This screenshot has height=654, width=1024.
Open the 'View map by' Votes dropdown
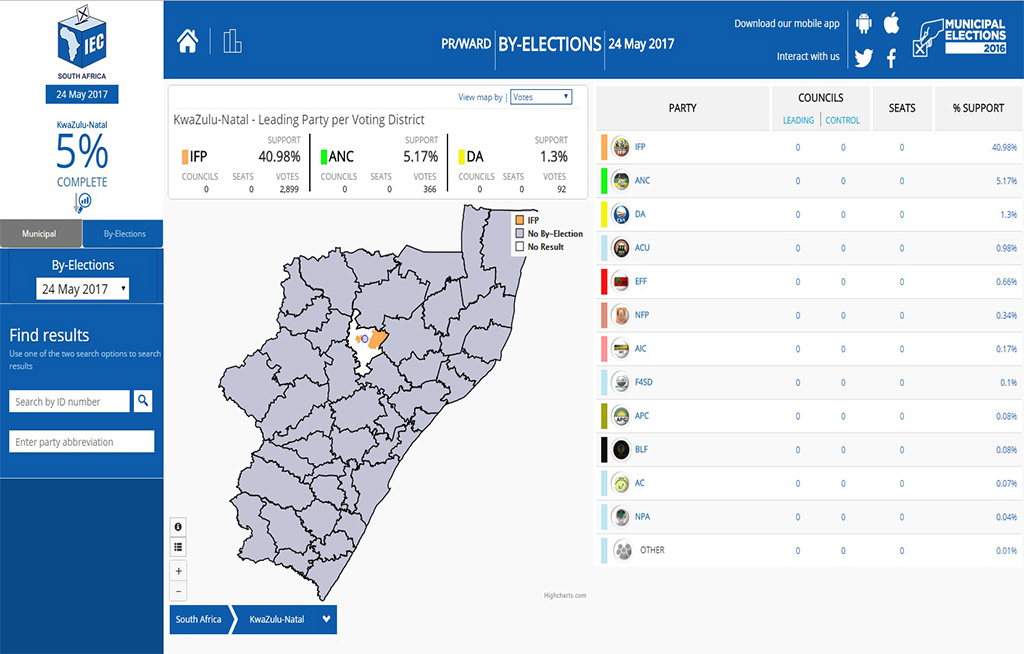tap(540, 97)
